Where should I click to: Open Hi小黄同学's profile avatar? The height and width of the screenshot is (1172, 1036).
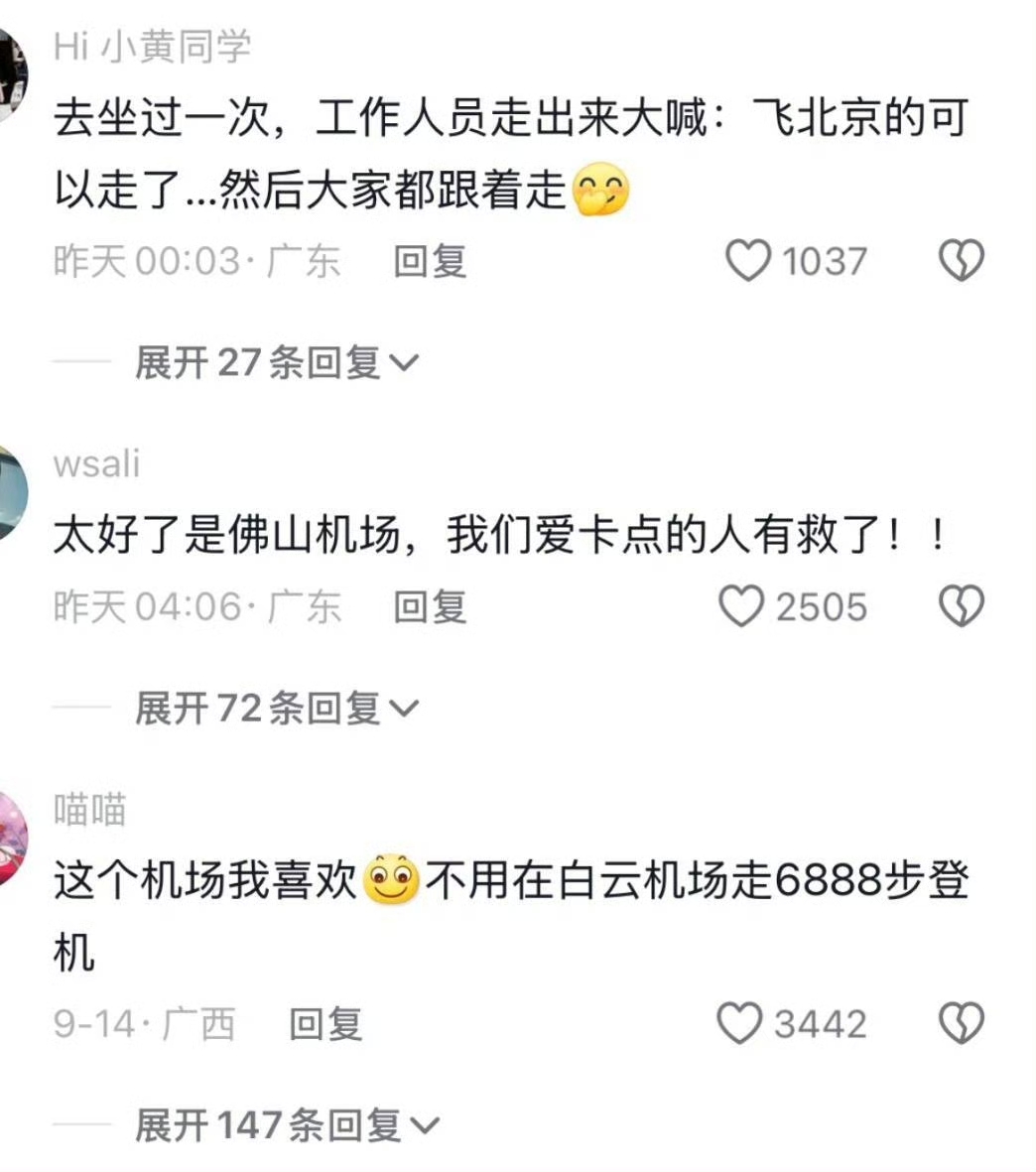point(11,74)
